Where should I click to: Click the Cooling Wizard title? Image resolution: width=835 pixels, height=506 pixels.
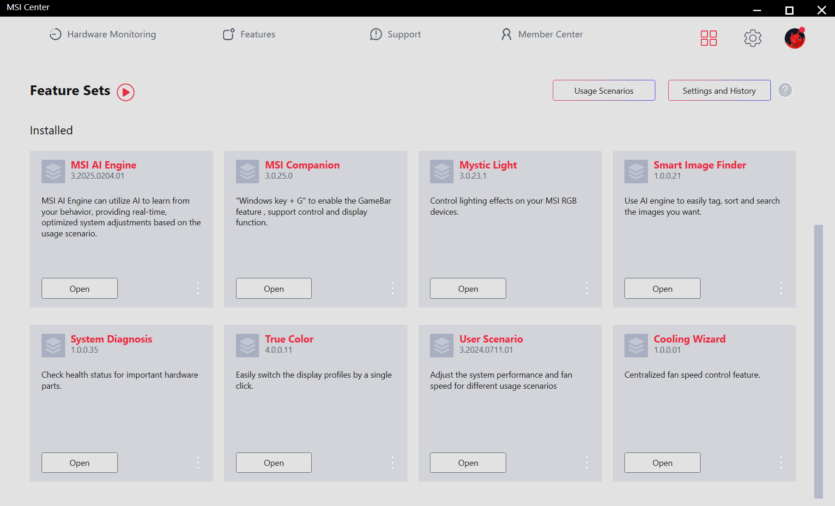[x=689, y=339]
